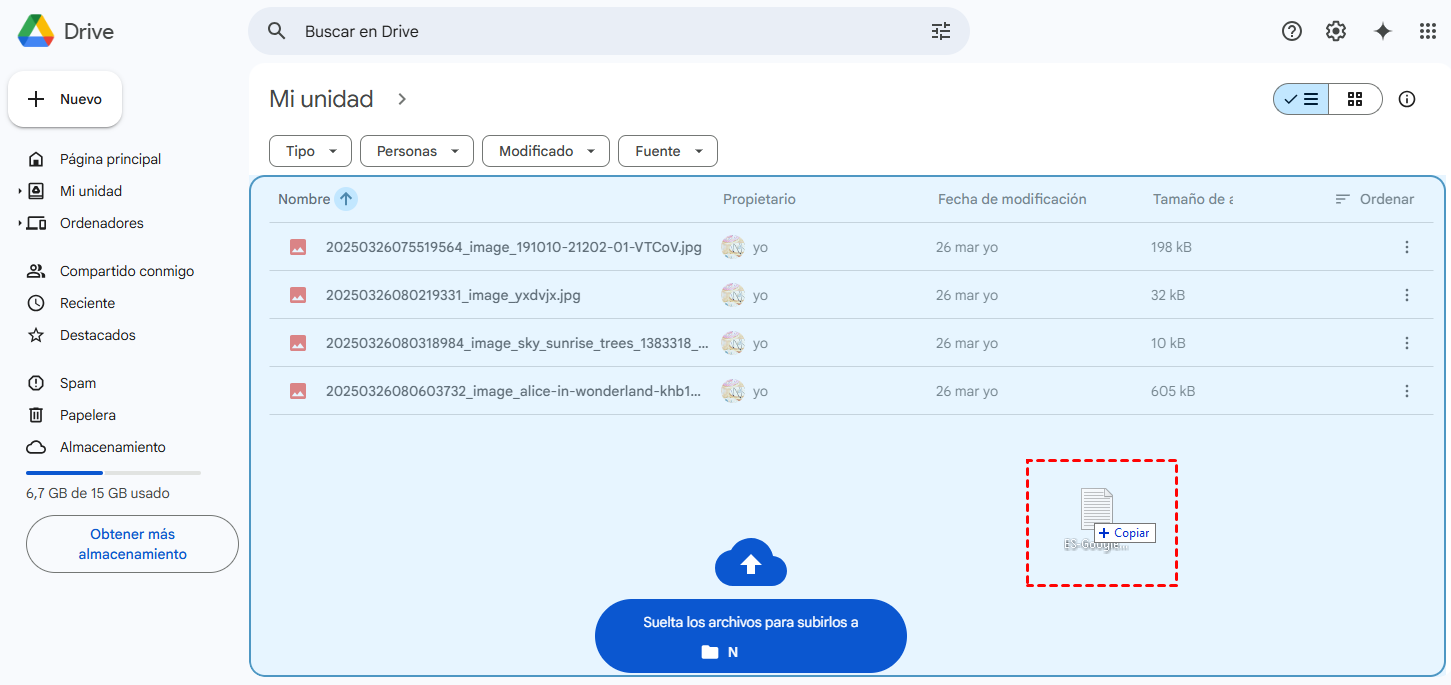Expand the Fuente filter dropdown
The height and width of the screenshot is (685, 1451).
[x=667, y=151]
